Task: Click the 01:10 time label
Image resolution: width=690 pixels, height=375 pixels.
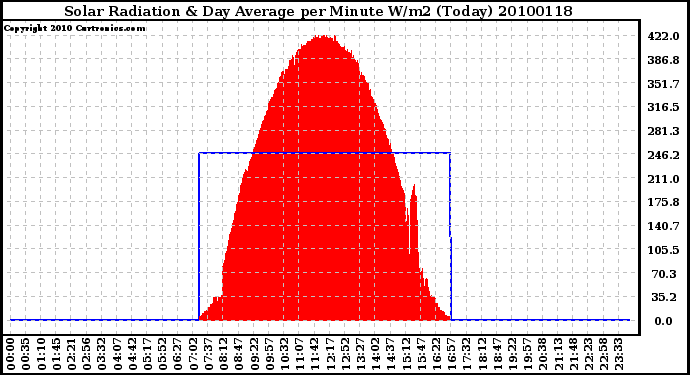Action: coord(41,354)
